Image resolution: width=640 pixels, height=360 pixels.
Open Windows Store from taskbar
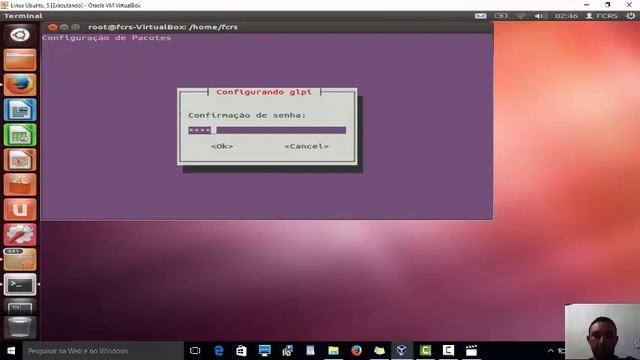[x=242, y=351]
